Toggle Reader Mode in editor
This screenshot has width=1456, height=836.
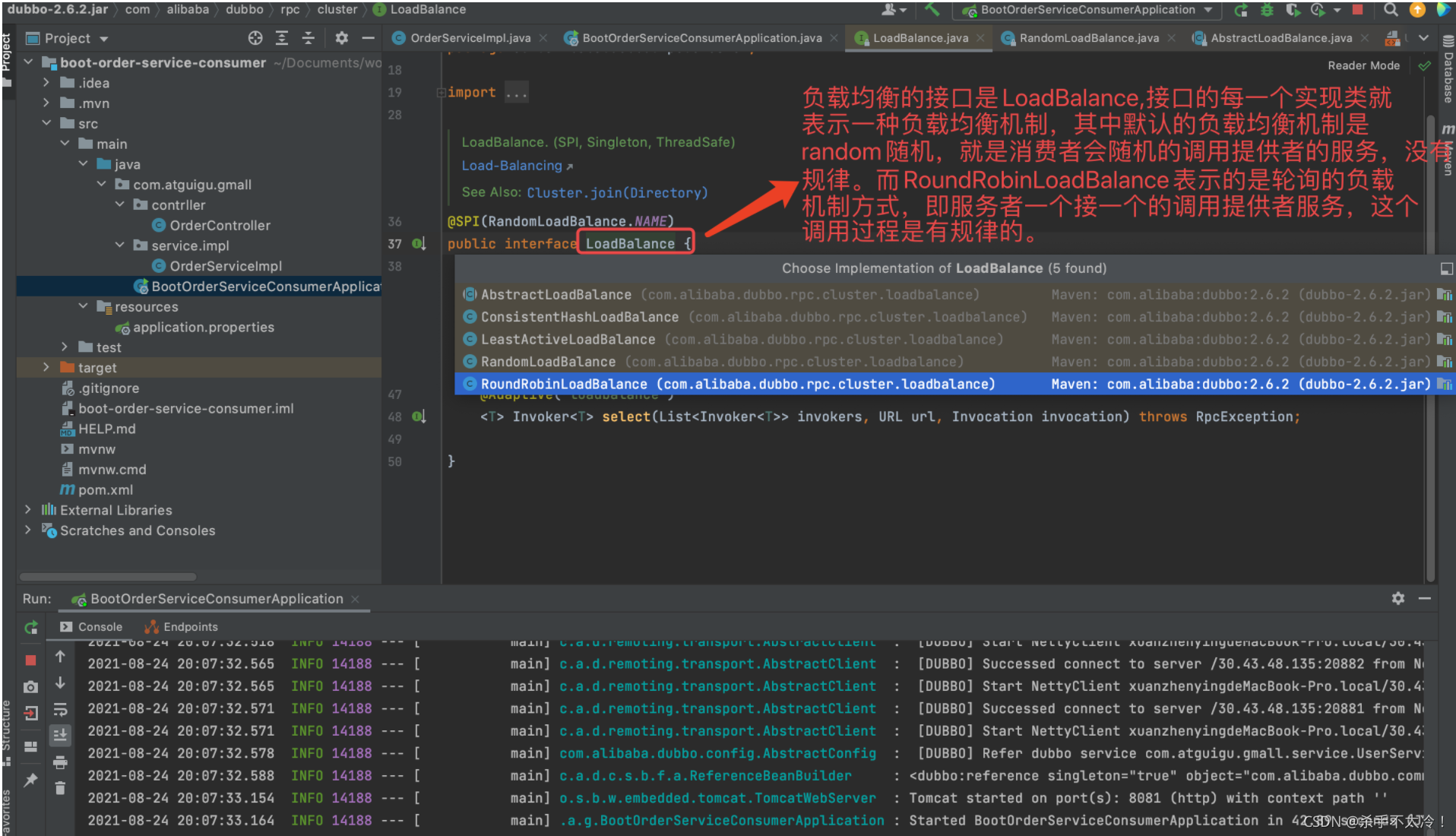click(x=1363, y=65)
